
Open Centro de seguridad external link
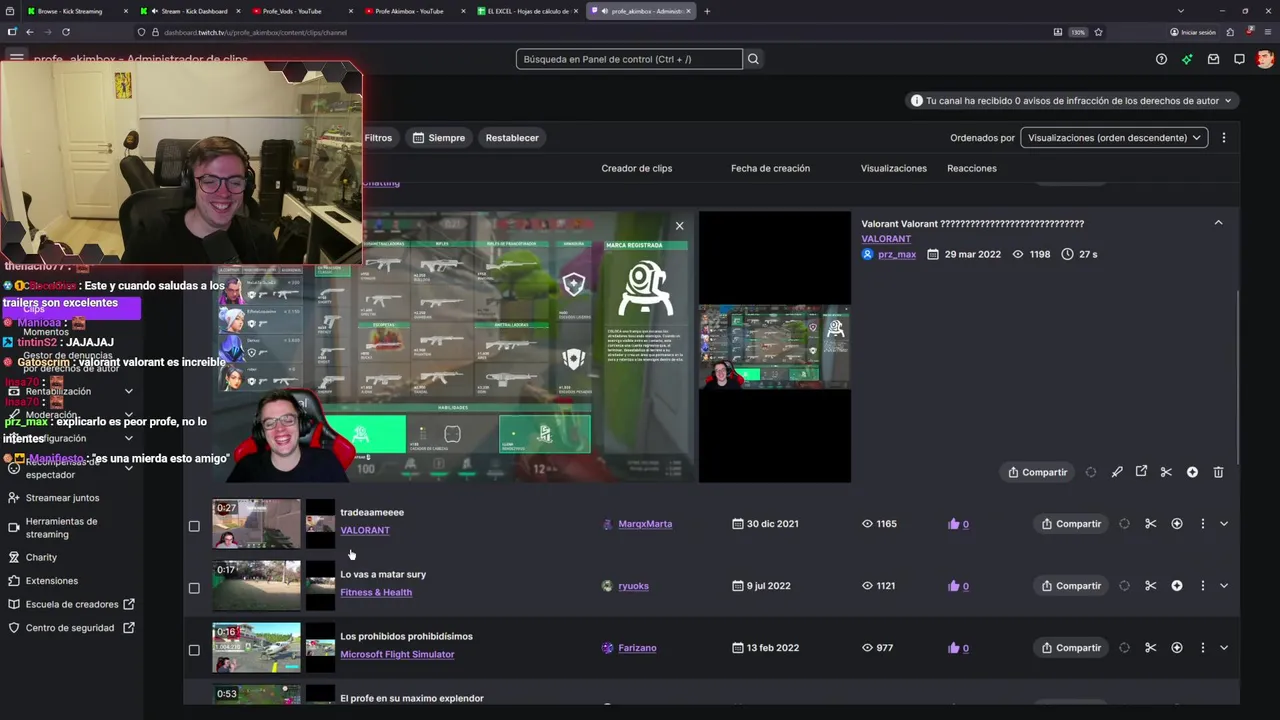pos(70,628)
